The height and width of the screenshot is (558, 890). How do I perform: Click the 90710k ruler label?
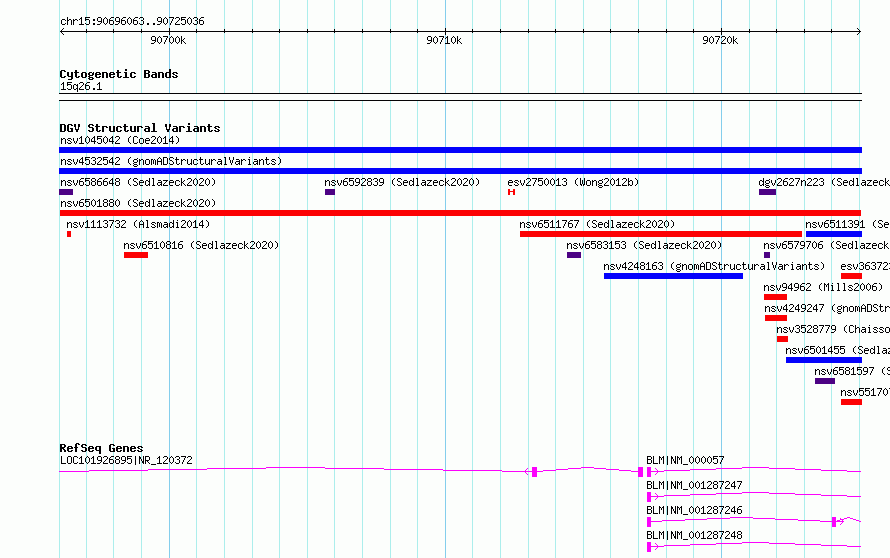pyautogui.click(x=444, y=40)
